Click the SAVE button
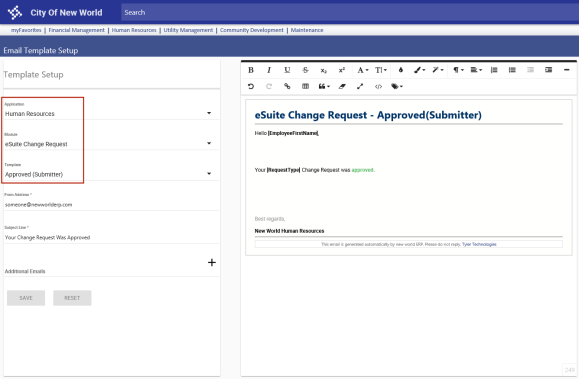The width and height of the screenshot is (579, 379). coord(26,298)
